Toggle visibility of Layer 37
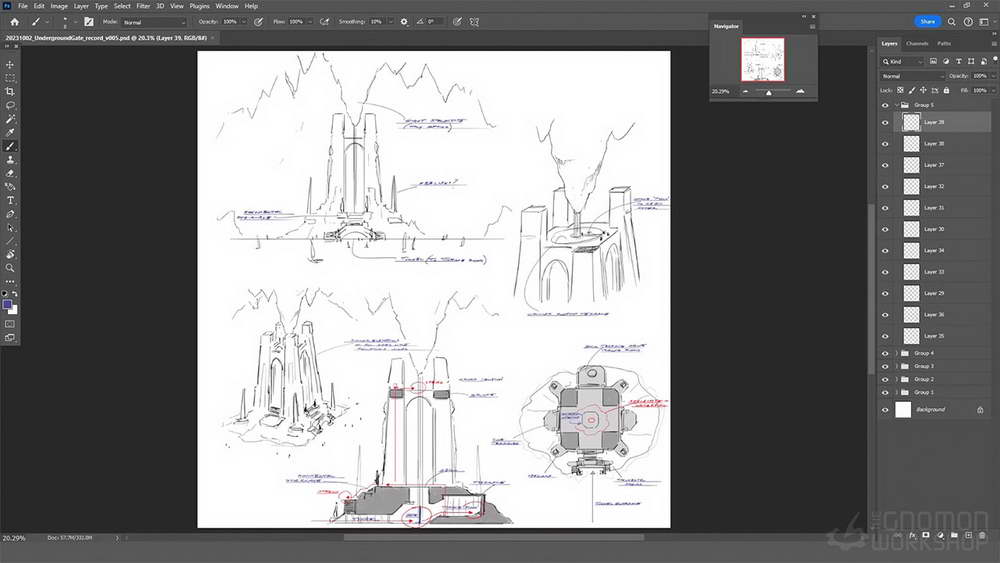This screenshot has height=563, width=1000. (885, 165)
